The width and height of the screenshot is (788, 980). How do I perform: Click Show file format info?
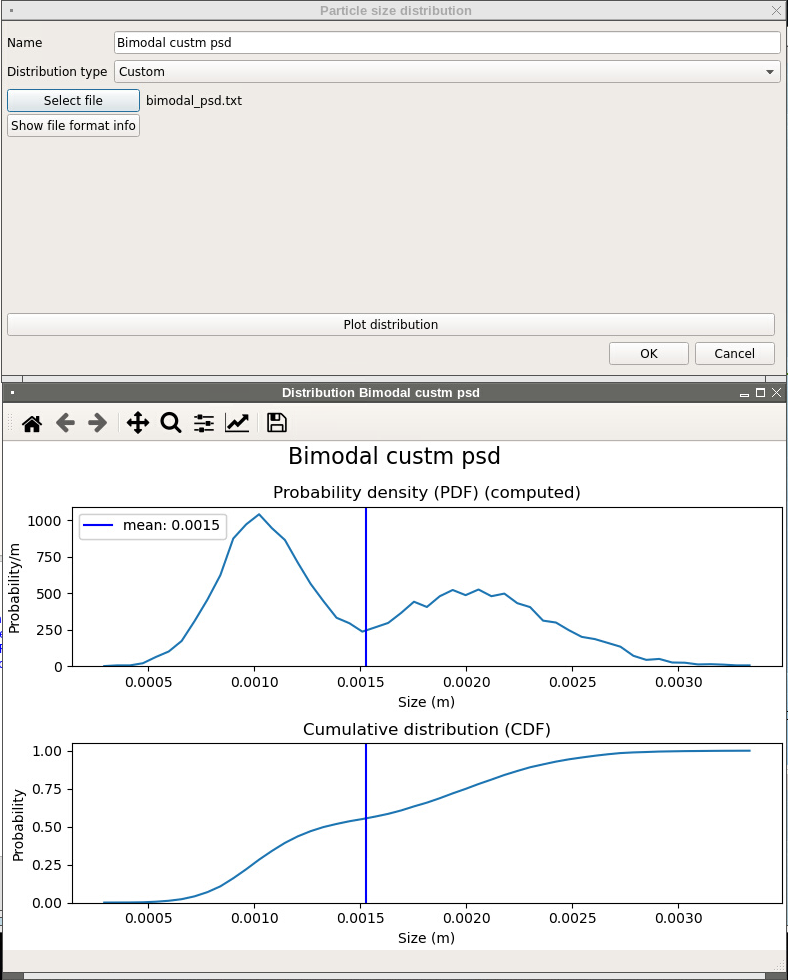point(73,126)
